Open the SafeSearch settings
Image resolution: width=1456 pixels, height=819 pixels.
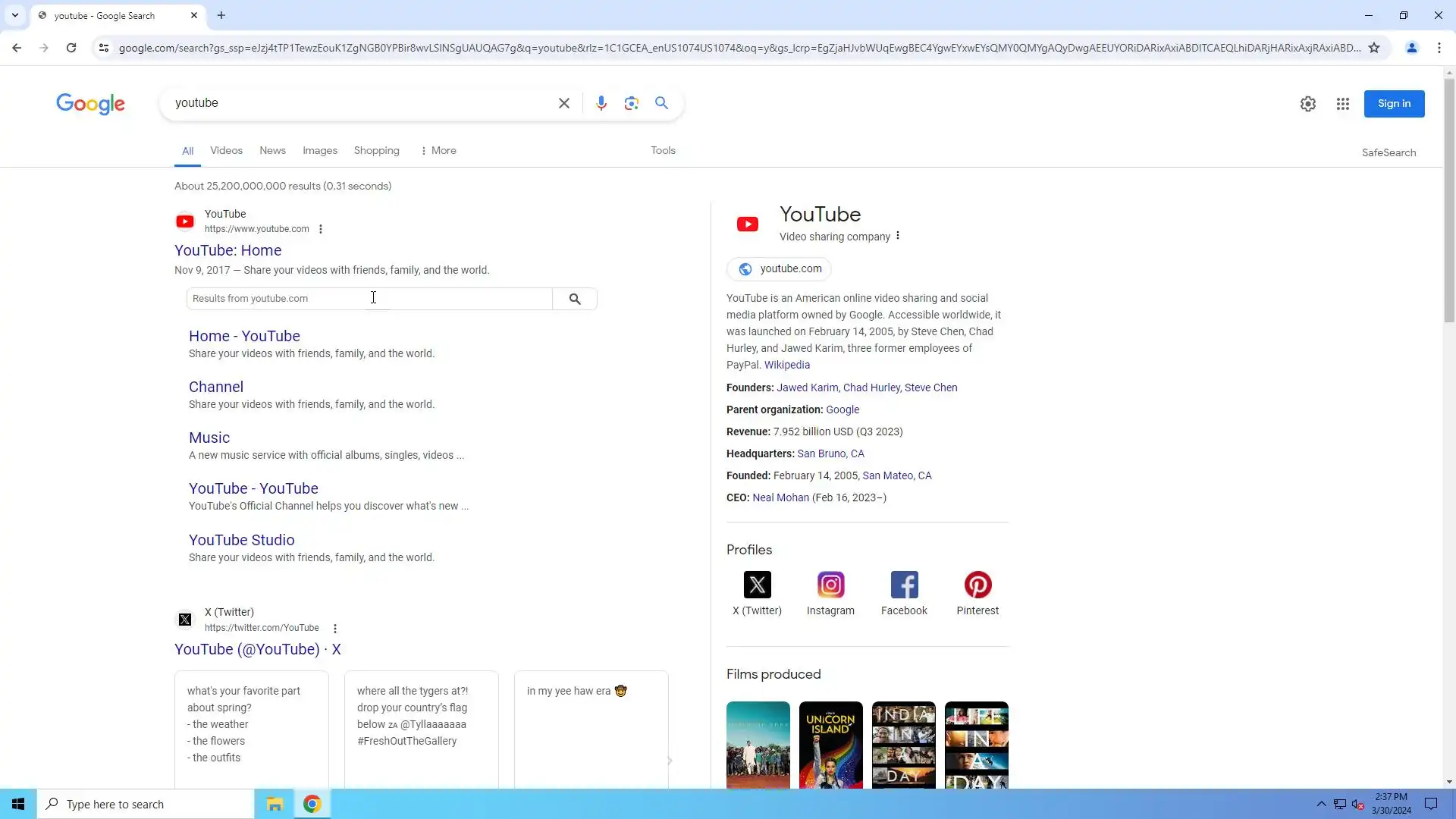1388,152
